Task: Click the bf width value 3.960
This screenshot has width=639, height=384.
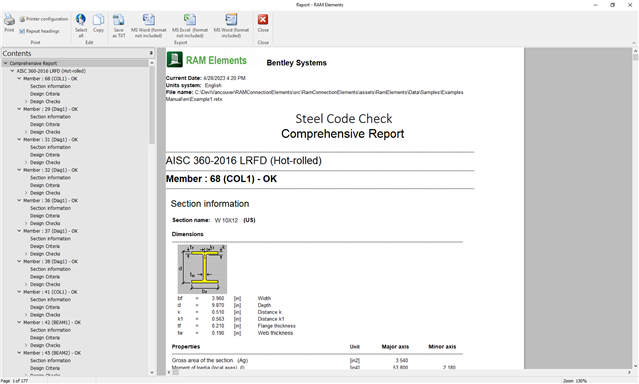Action: [218, 298]
